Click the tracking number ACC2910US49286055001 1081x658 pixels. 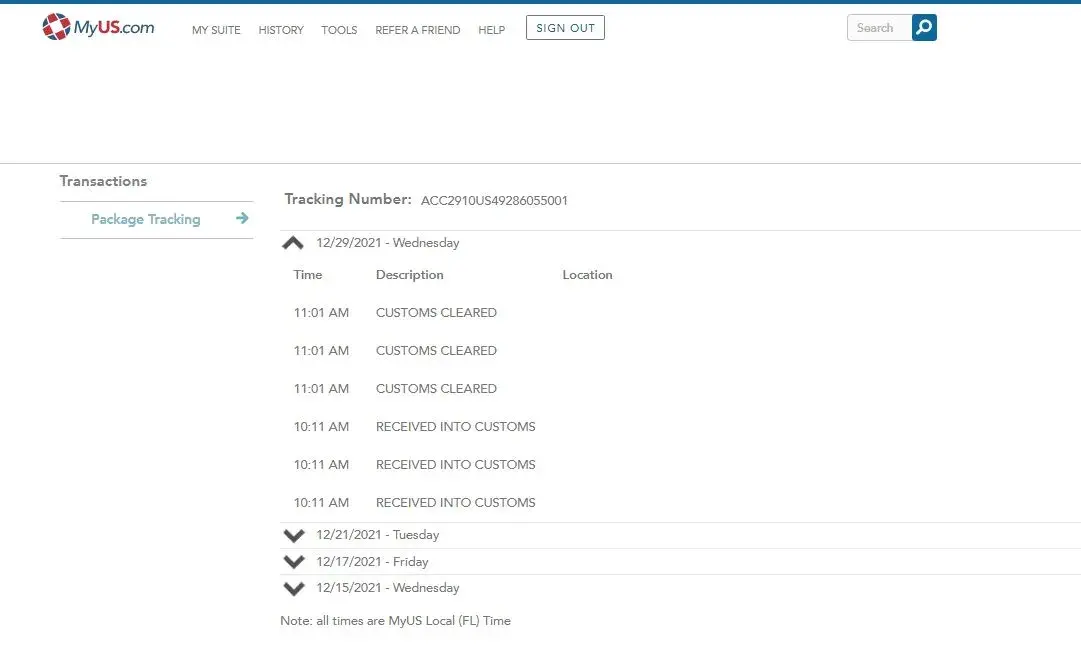click(494, 201)
